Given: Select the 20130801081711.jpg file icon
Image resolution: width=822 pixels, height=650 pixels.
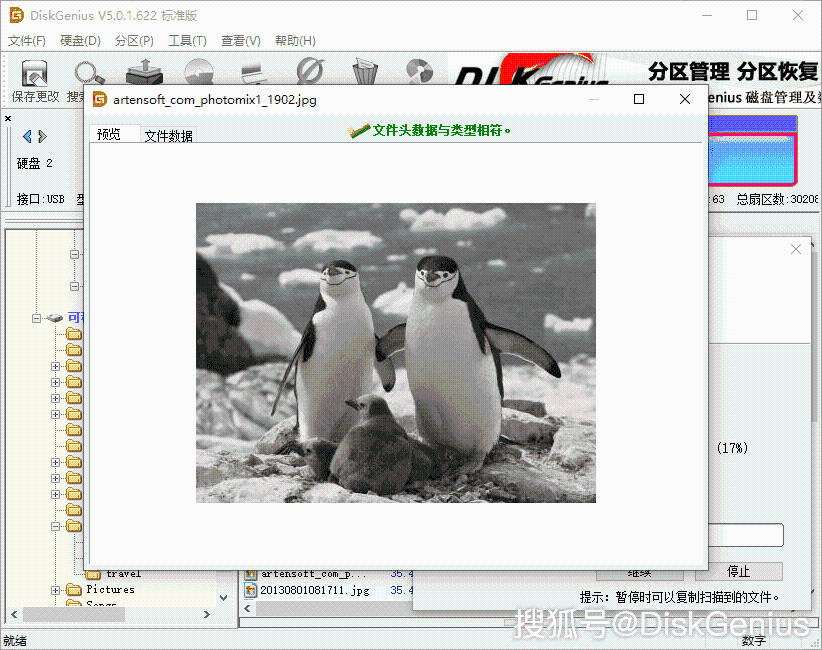Looking at the screenshot, I should point(251,590).
